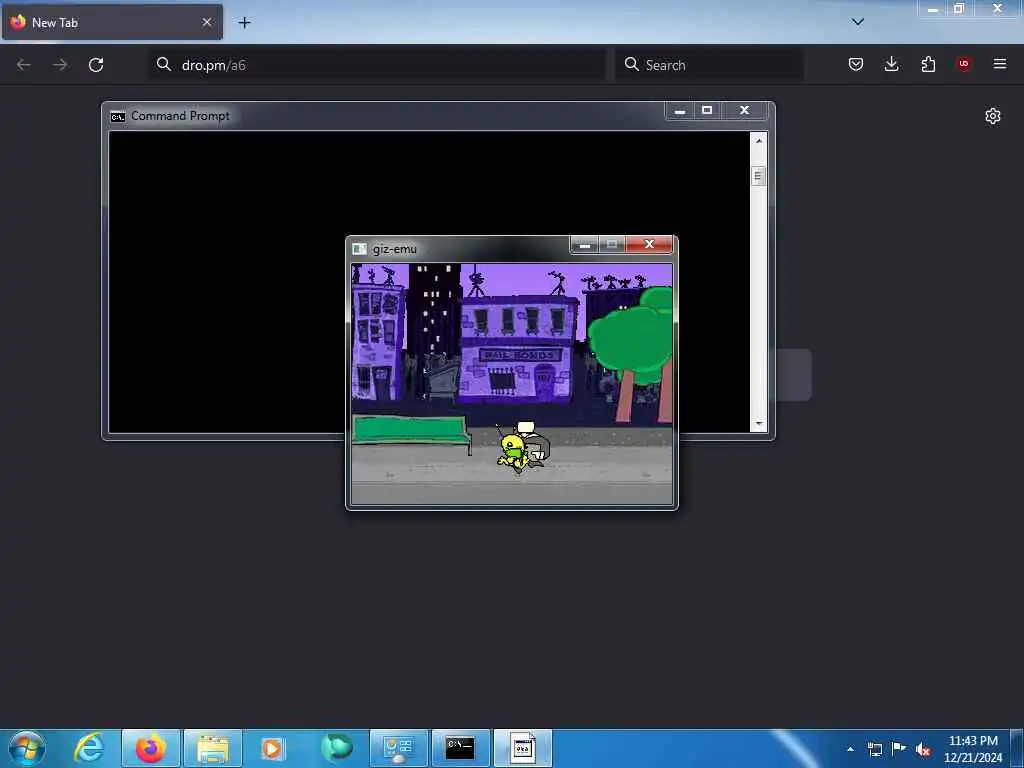Switch to Command Prompt on the taskbar
The image size is (1024, 768).
tap(460, 748)
